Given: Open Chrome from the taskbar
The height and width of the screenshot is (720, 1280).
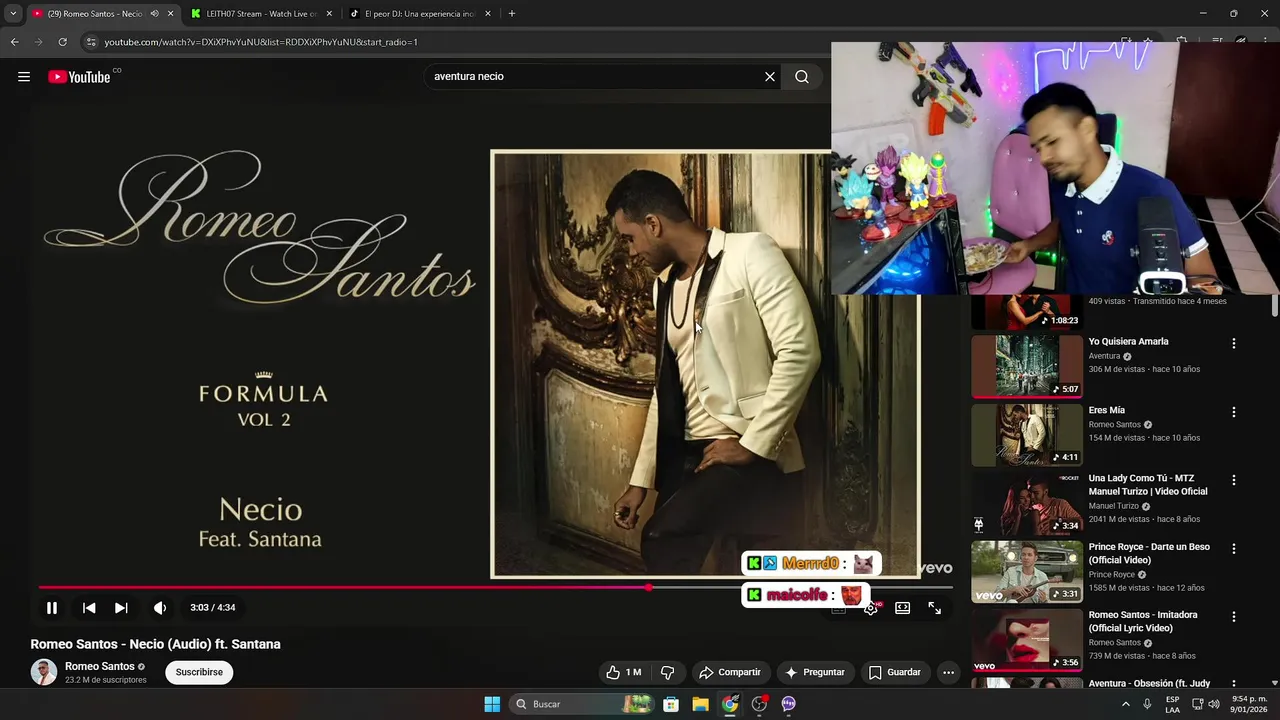Looking at the screenshot, I should [x=730, y=704].
